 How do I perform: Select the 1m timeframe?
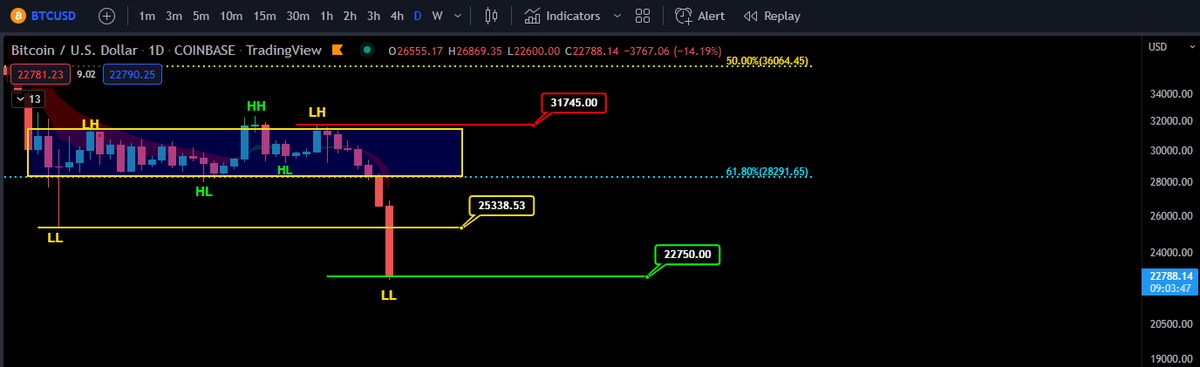point(146,16)
